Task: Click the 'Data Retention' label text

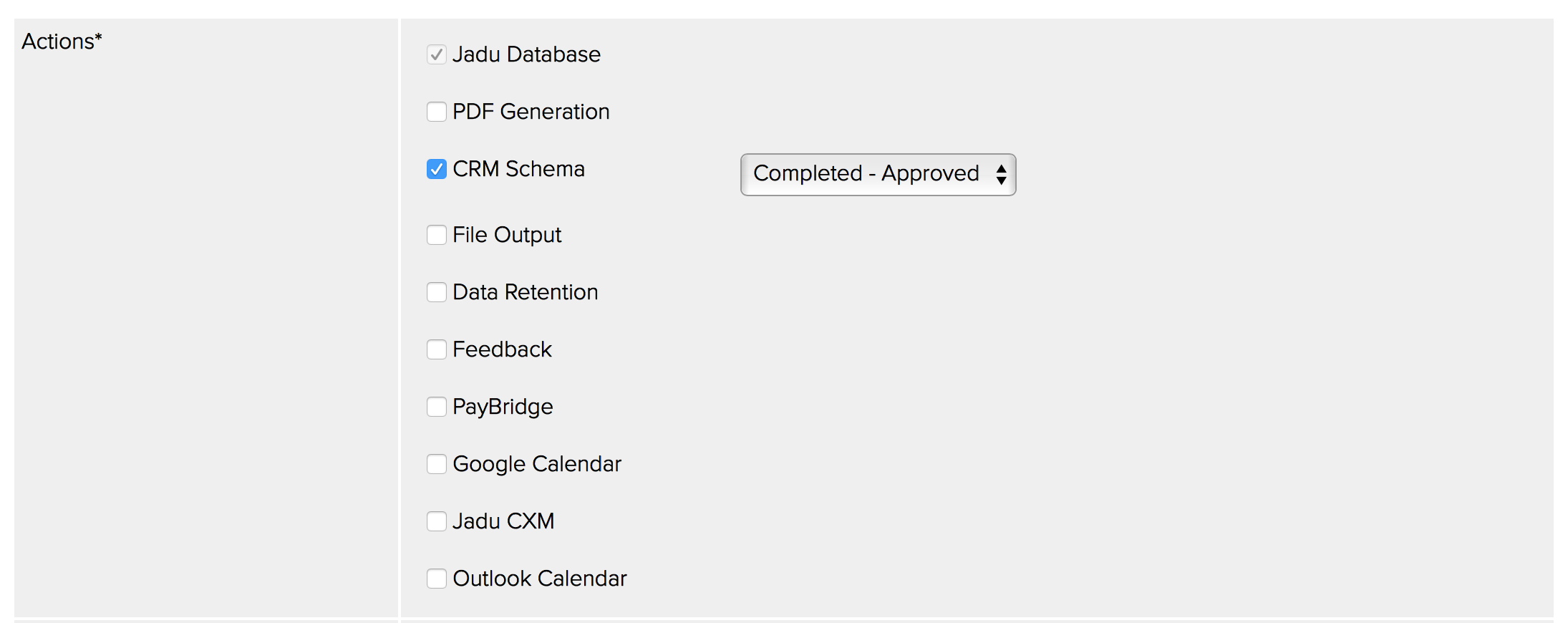Action: point(525,292)
